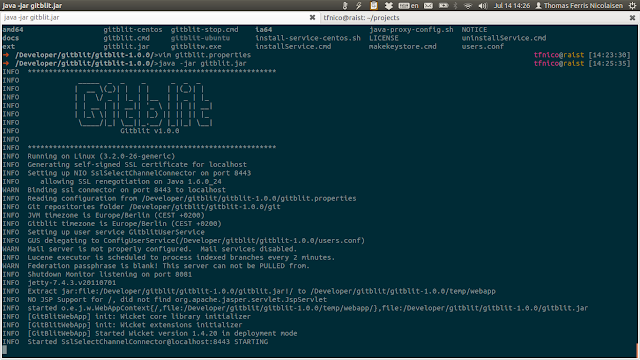Close the 'tfnico@raist: ~/projects' tab
Screen dimensions: 640x360
click(632, 18)
